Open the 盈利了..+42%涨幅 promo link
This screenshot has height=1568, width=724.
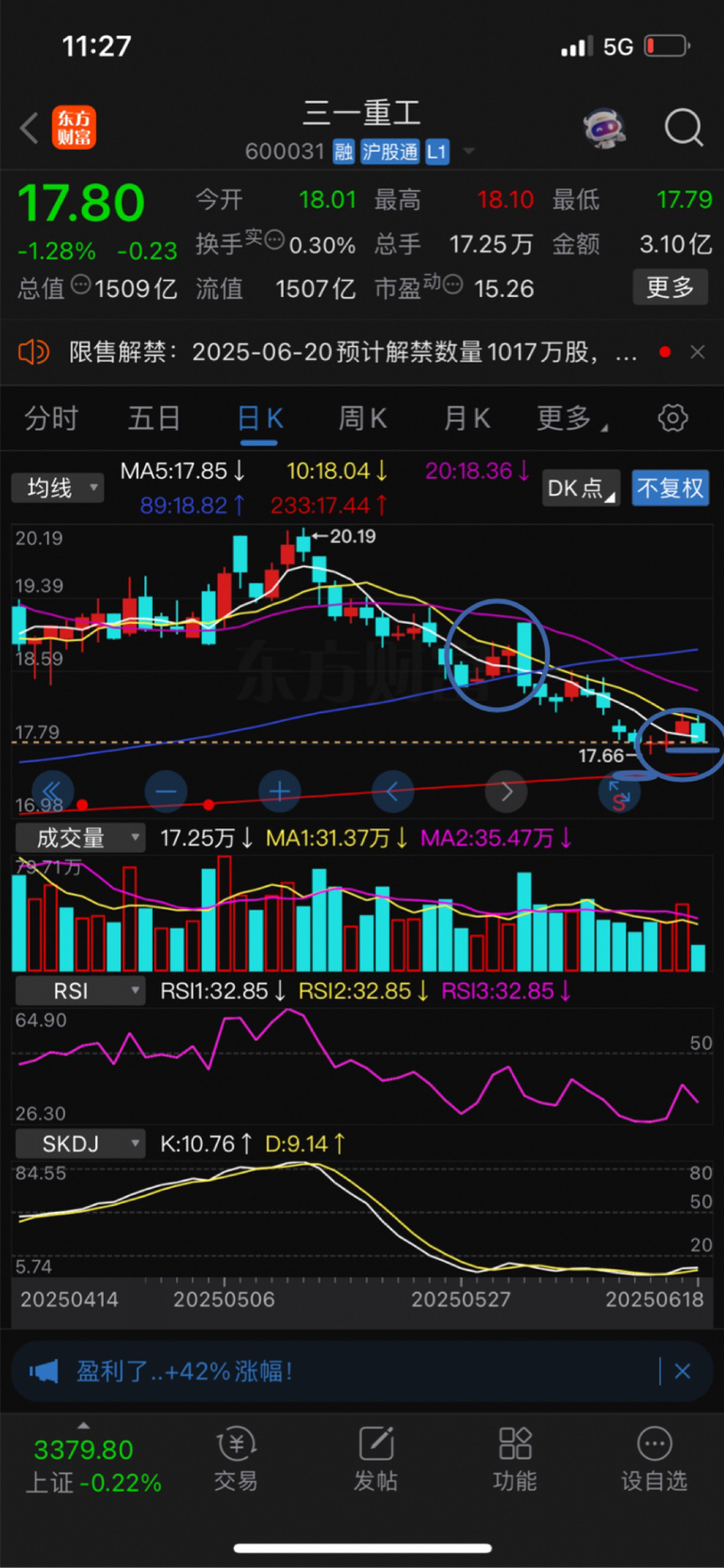(x=184, y=1371)
